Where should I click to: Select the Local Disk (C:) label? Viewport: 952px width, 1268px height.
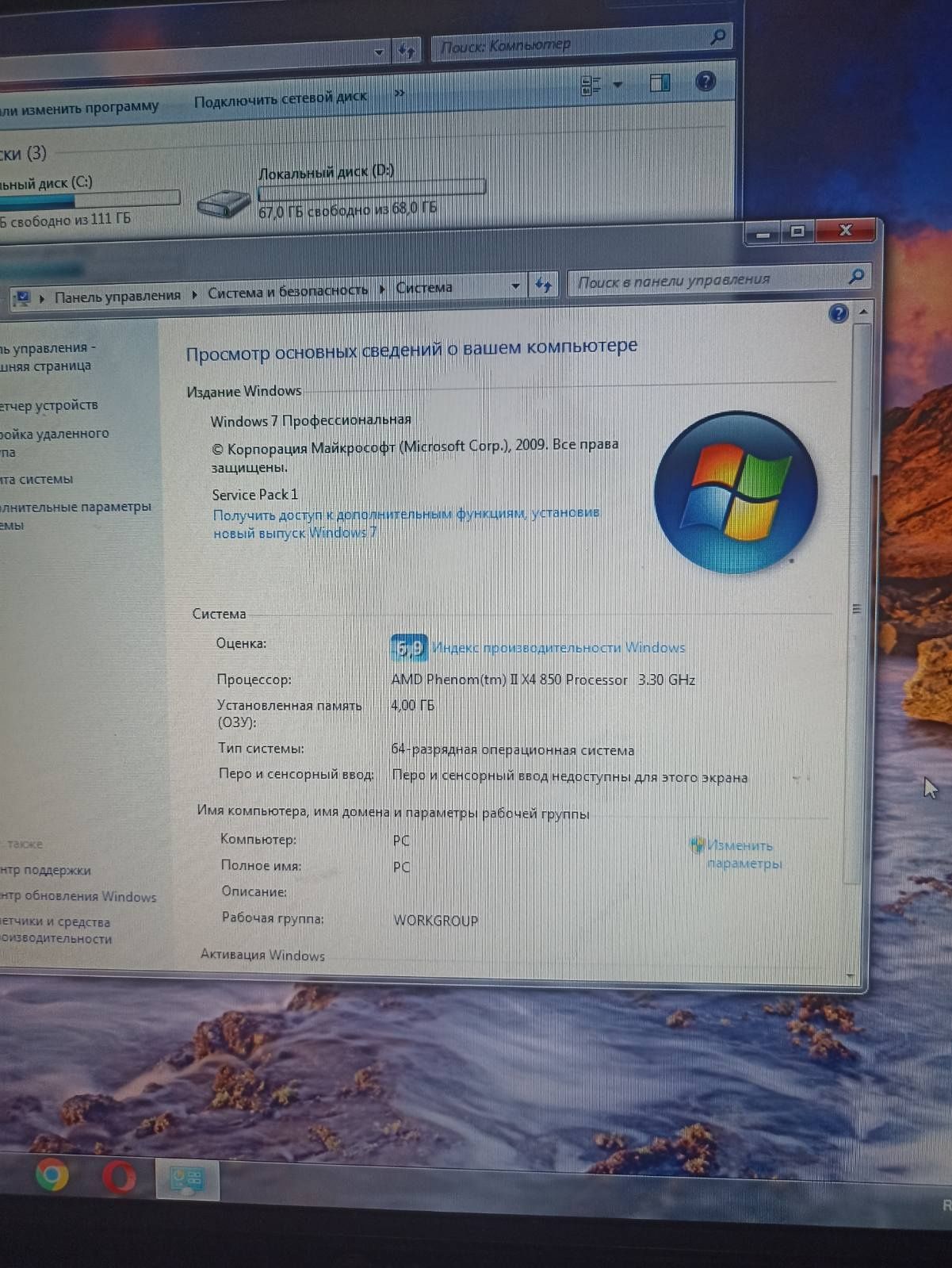click(46, 183)
